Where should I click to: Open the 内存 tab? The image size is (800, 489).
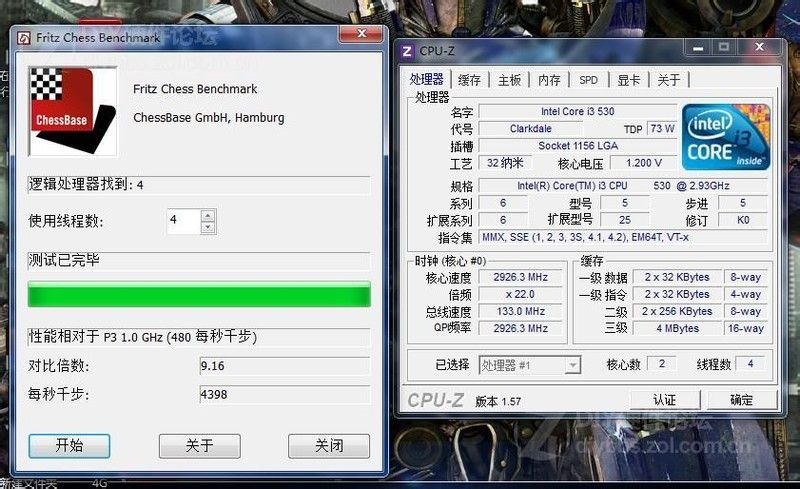549,80
